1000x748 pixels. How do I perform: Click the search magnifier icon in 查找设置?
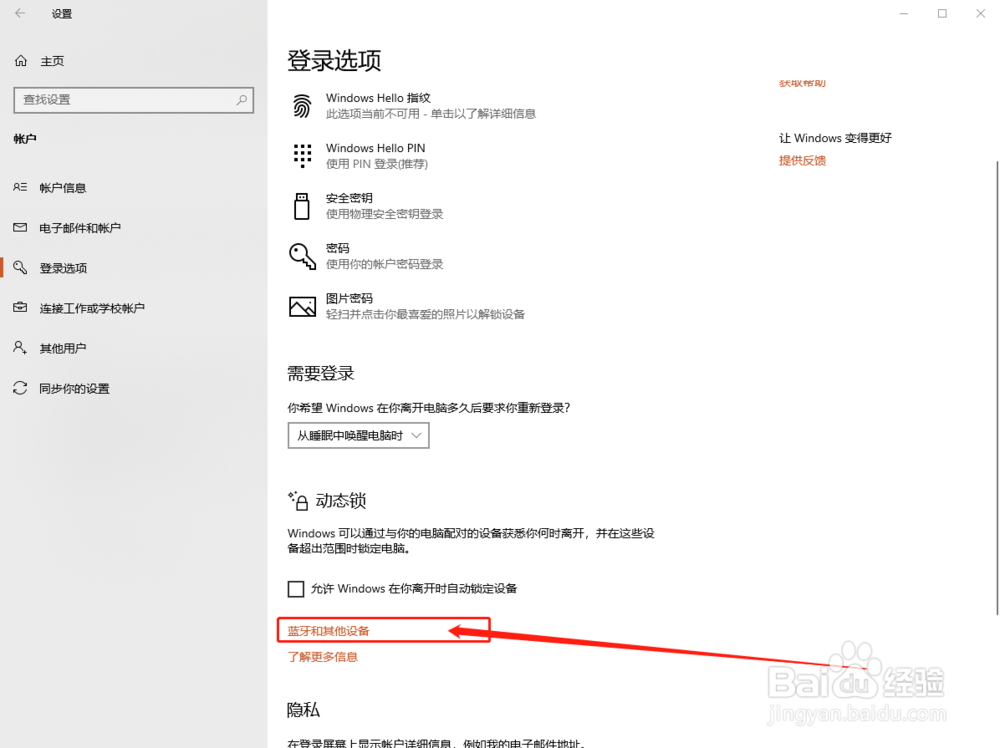click(x=242, y=100)
